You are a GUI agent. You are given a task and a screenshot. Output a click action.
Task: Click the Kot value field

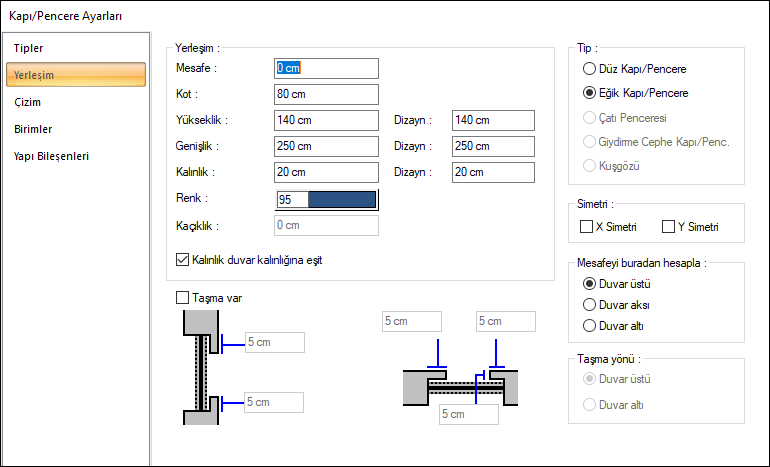326,94
